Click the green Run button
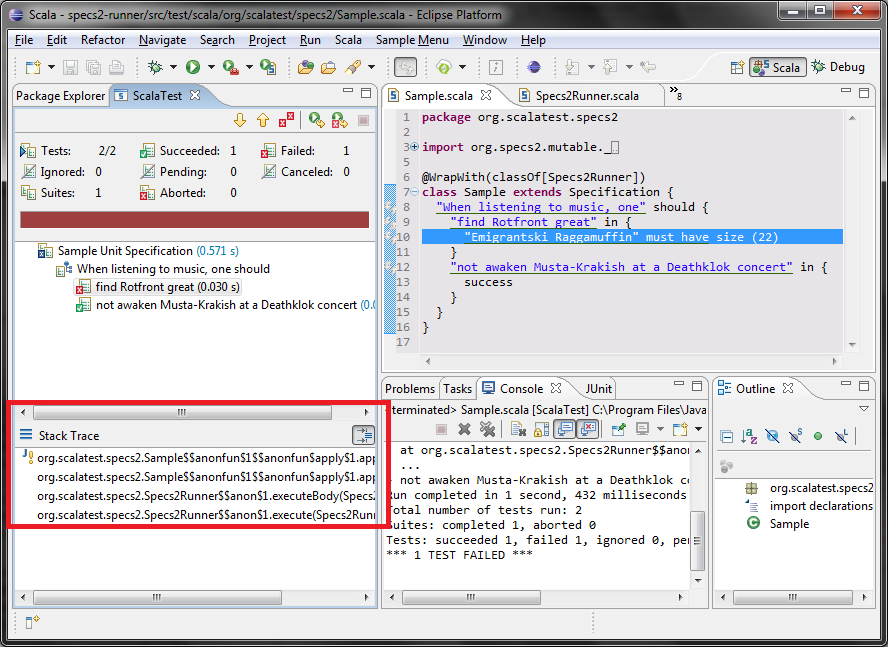Screen dimensions: 888x647 pos(192,67)
